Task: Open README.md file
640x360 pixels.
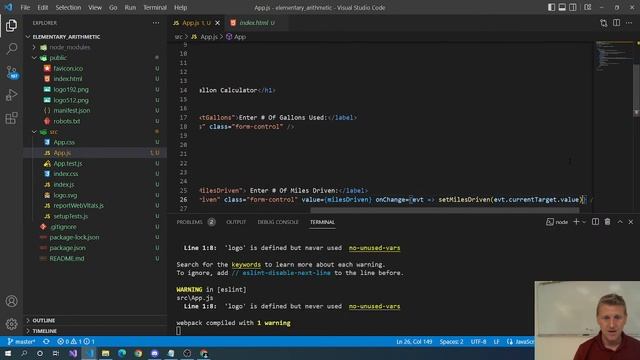Action: [x=67, y=258]
